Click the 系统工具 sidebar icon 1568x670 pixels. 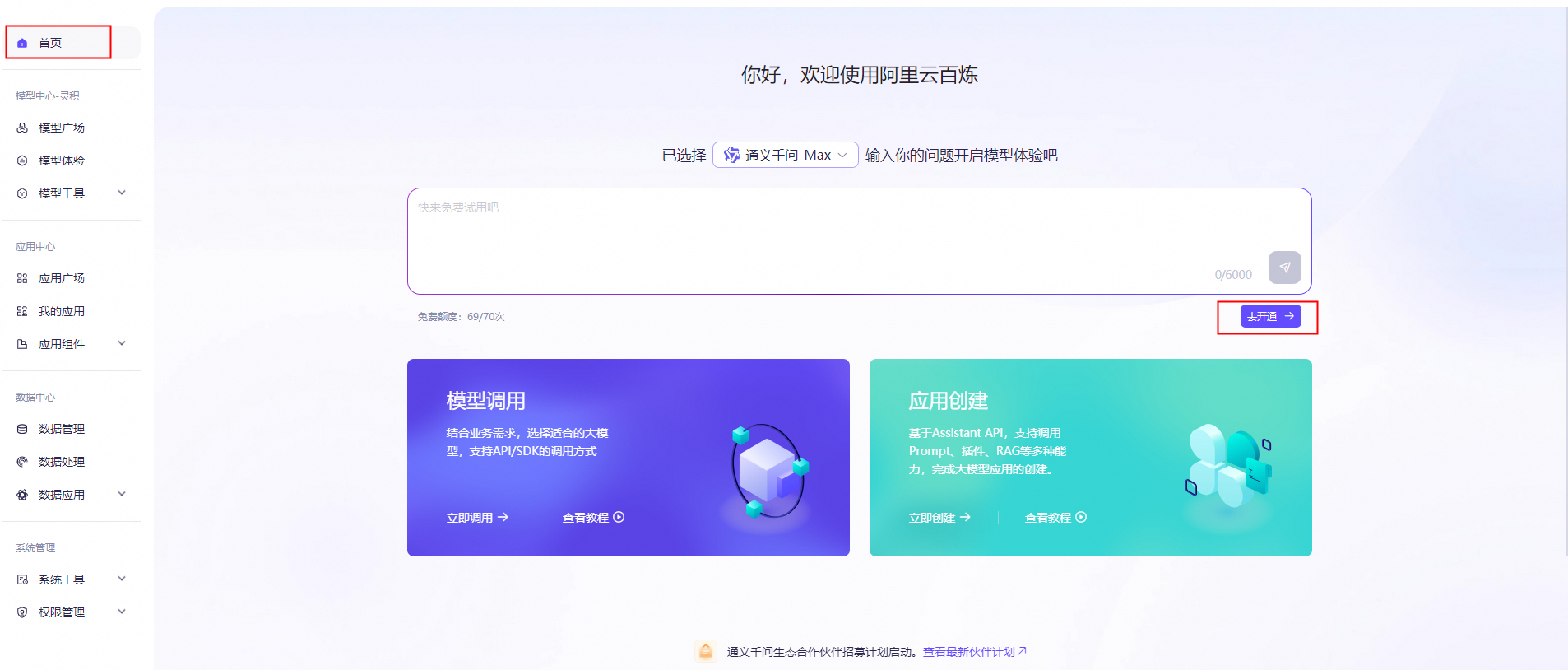click(22, 579)
